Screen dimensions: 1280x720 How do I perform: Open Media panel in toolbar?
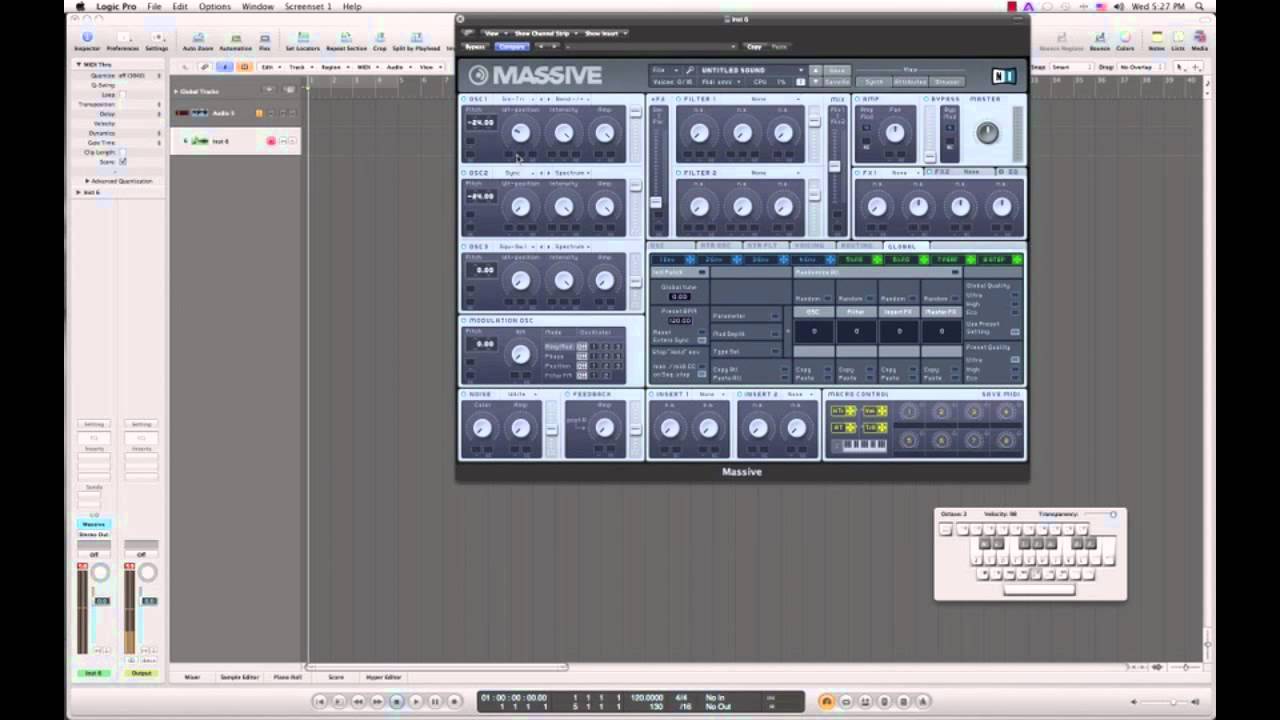(1199, 41)
